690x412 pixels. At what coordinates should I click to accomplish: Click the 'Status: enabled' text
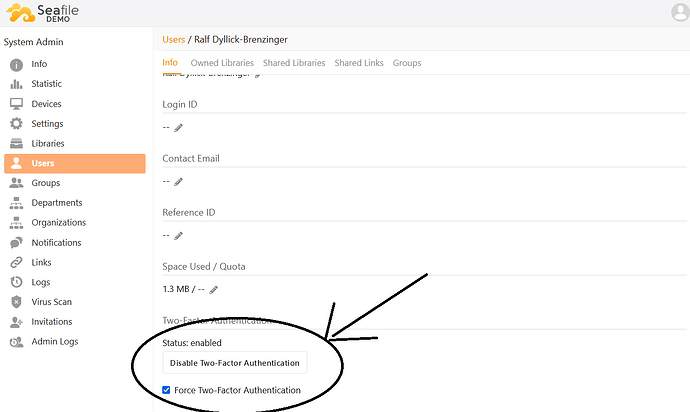[x=192, y=343]
